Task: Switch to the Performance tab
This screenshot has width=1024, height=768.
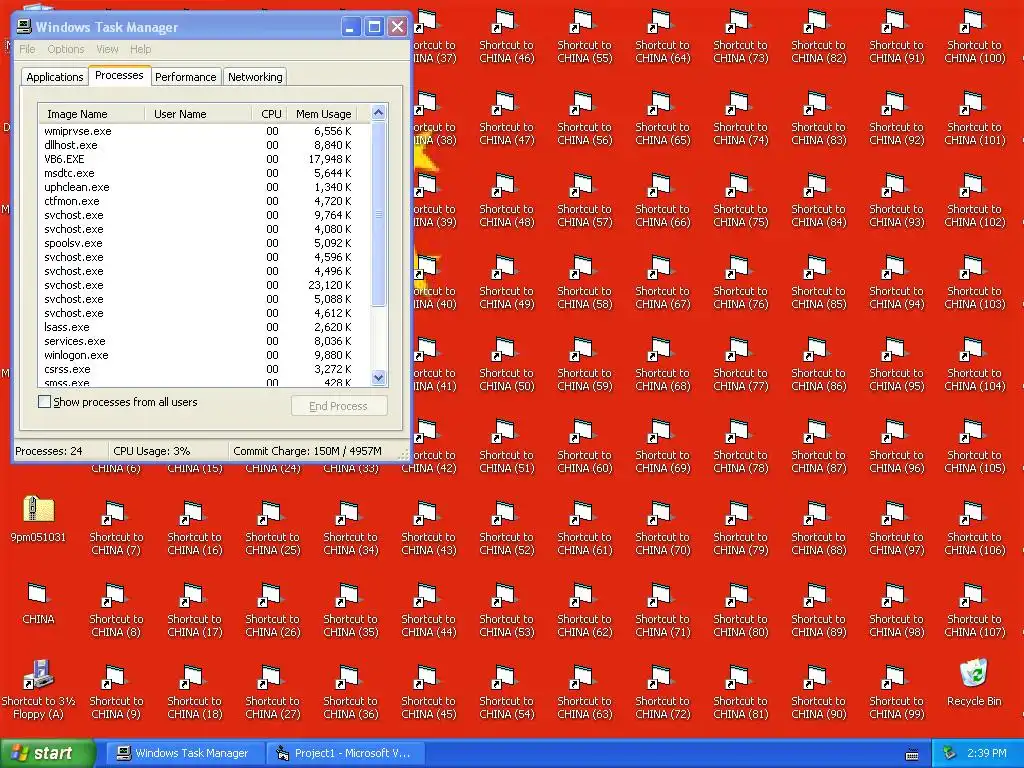Action: pos(185,77)
